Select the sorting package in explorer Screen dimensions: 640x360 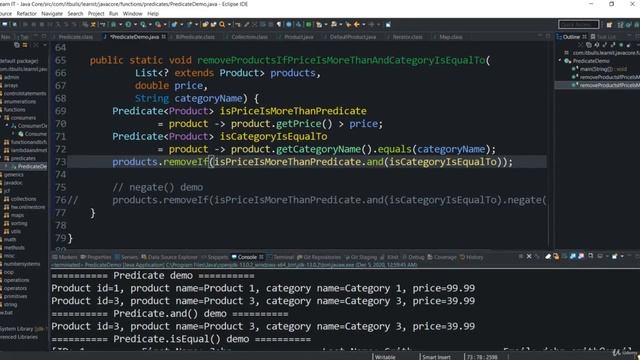19,223
